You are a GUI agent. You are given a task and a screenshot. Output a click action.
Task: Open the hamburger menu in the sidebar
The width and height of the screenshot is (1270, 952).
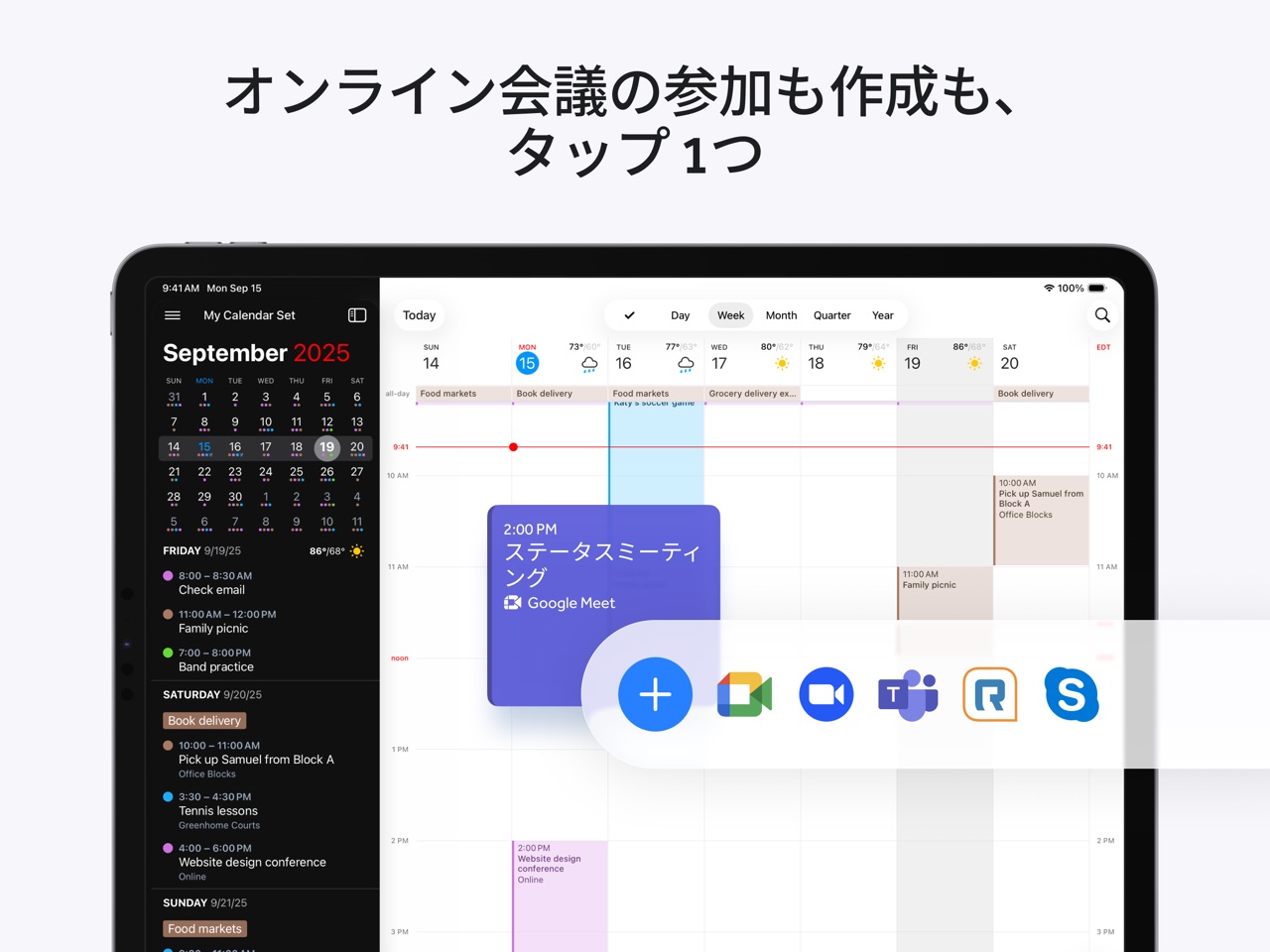(x=173, y=315)
